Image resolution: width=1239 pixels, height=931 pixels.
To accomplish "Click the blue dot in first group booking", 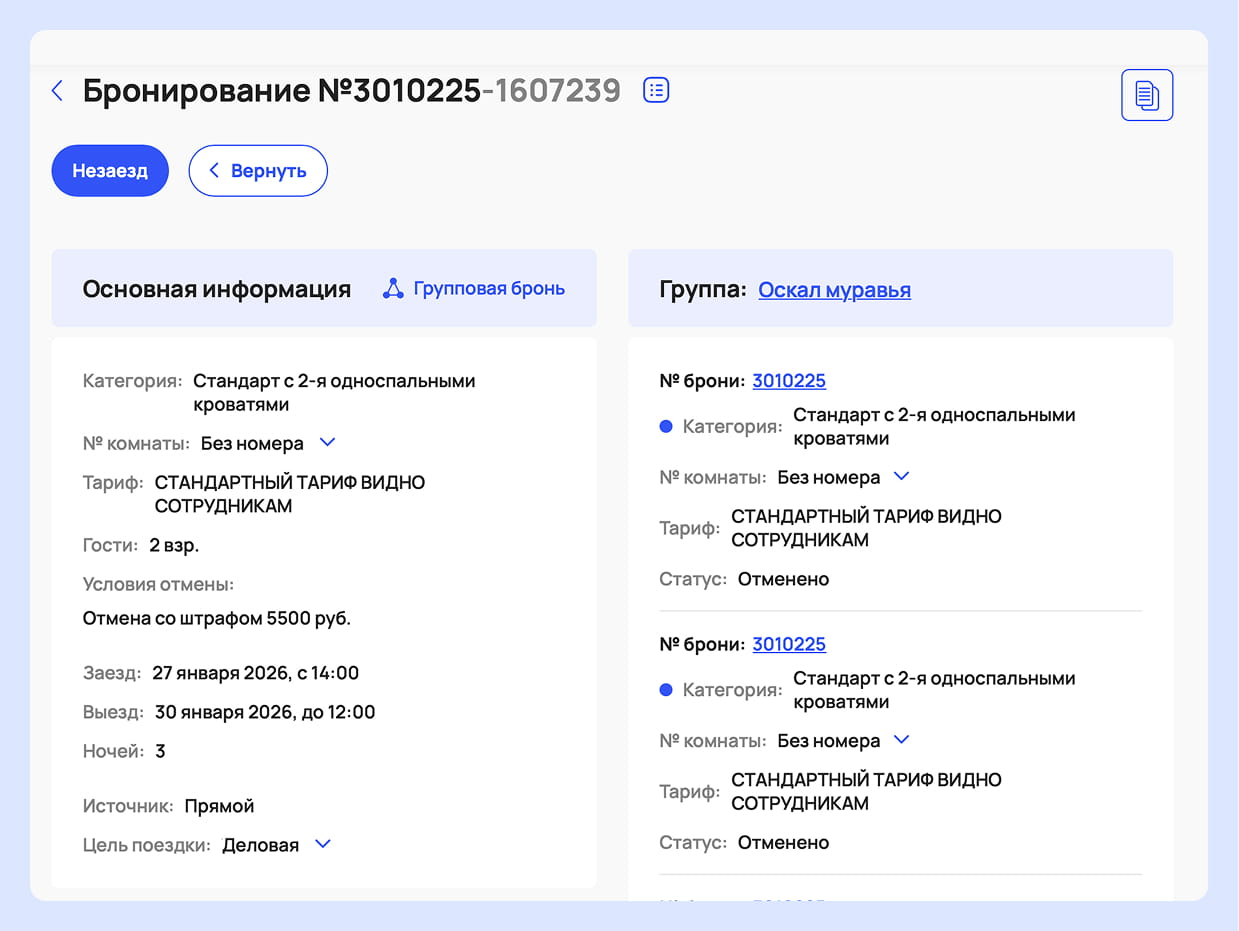I will pyautogui.click(x=666, y=427).
